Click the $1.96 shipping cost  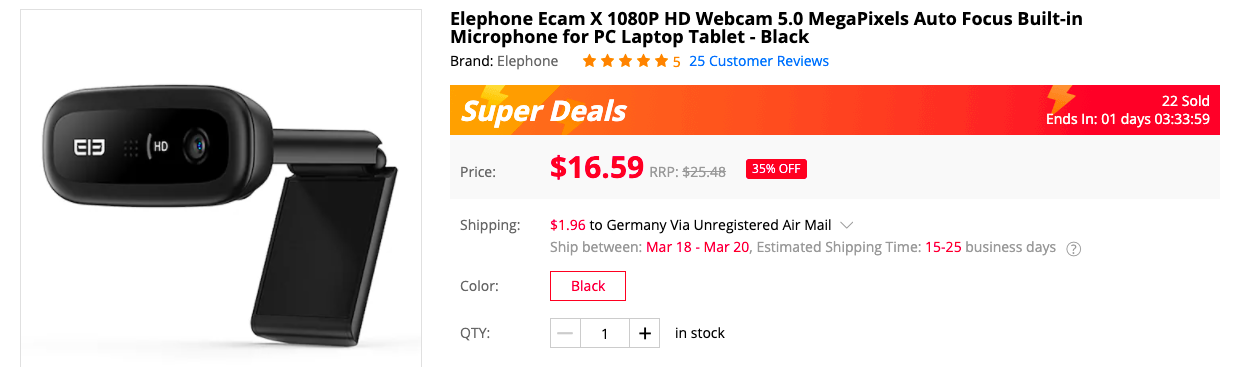coord(567,225)
